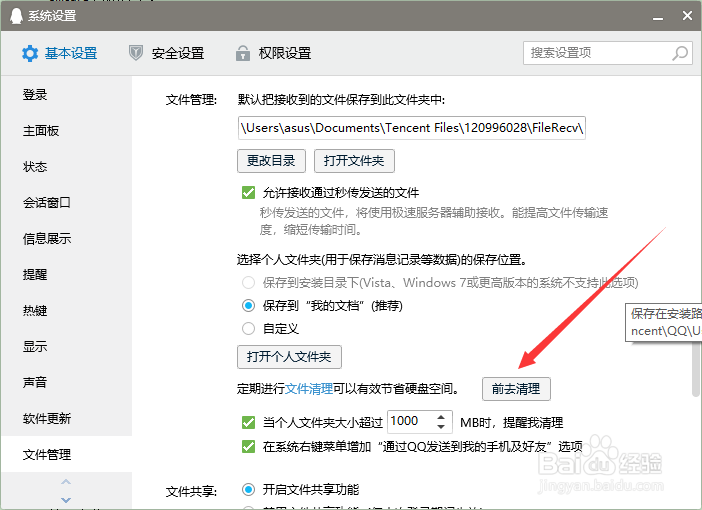Screen dimensions: 702x510
Task: Open the 文件清理 hyperlink
Action: (x=308, y=389)
